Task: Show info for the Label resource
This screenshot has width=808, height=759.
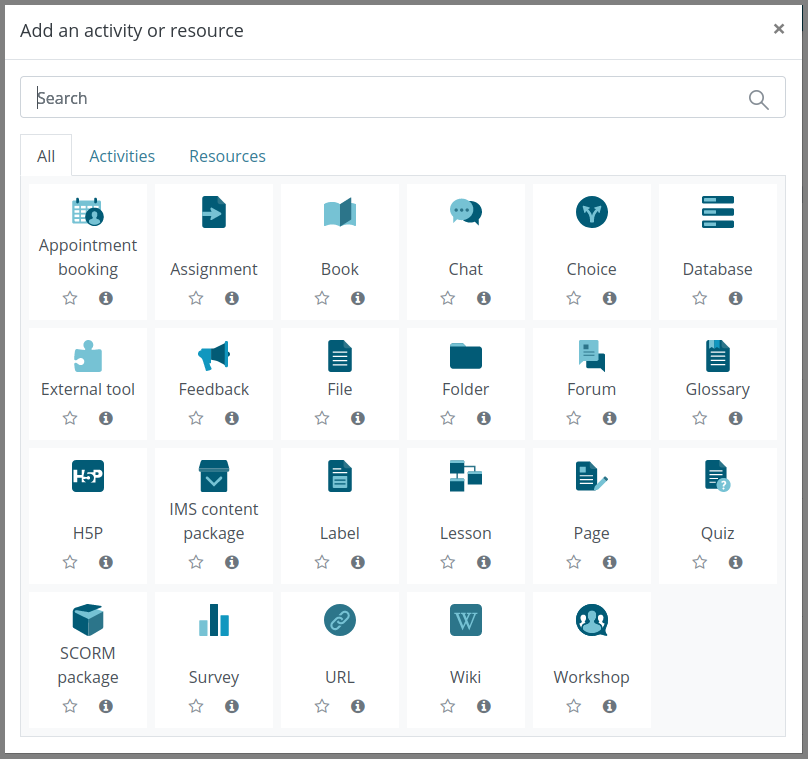Action: [358, 562]
